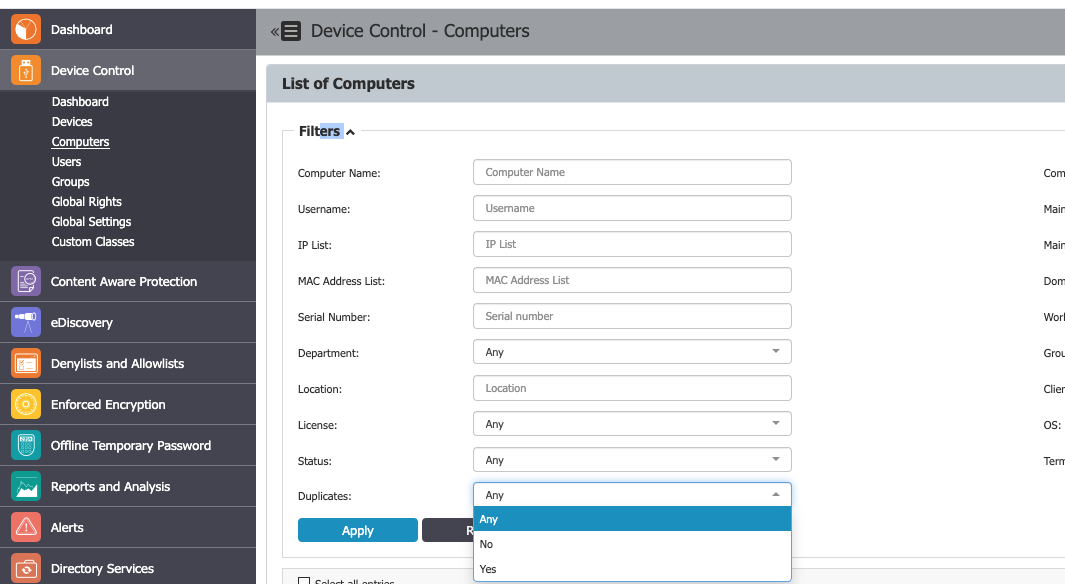
Task: Open the Dashboard module icon
Action: pos(24,29)
